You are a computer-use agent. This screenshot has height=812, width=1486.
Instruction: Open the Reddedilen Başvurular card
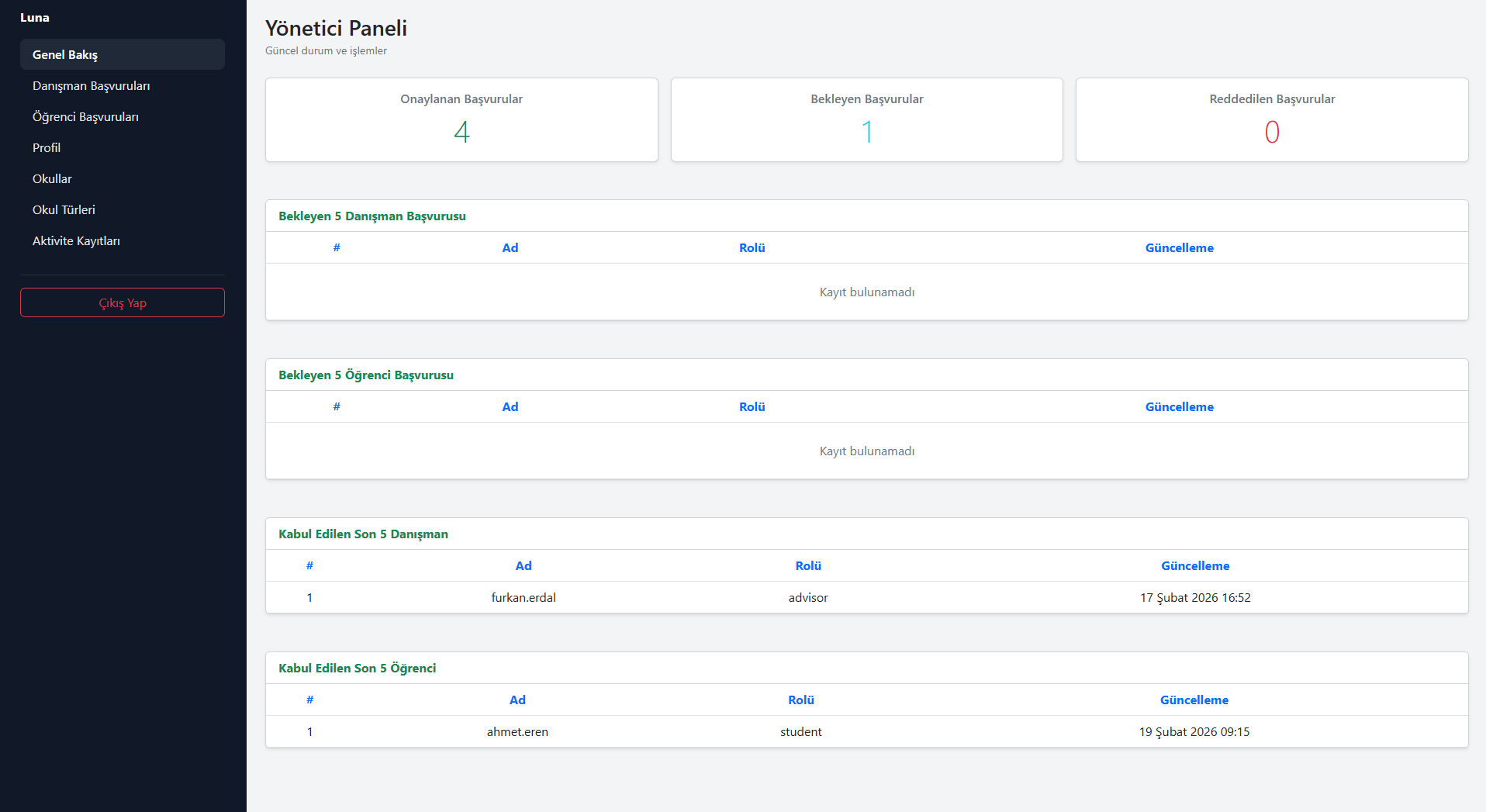[x=1272, y=119]
